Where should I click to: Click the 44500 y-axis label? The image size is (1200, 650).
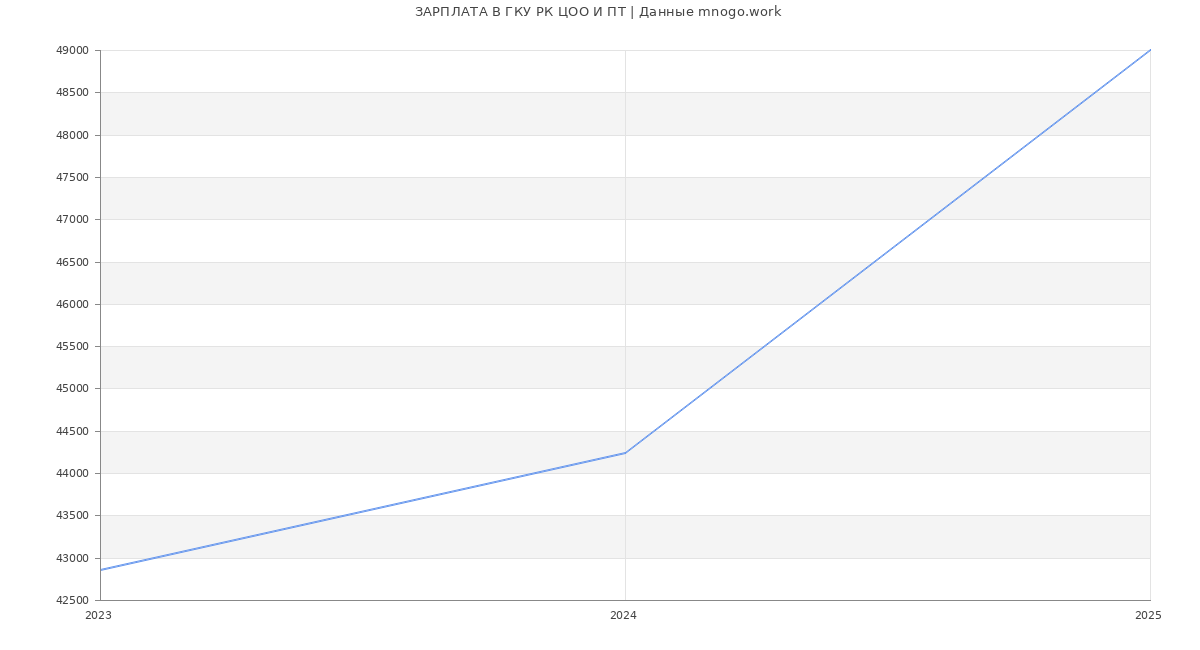point(73,431)
